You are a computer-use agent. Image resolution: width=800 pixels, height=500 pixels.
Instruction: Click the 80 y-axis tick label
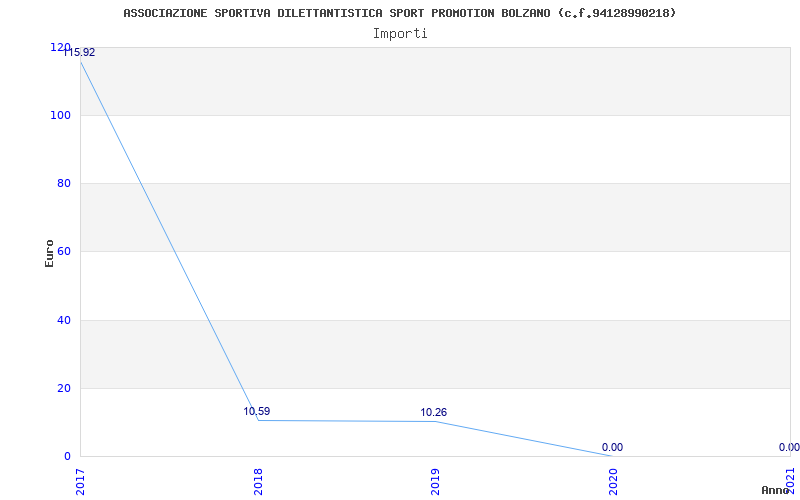[63, 183]
